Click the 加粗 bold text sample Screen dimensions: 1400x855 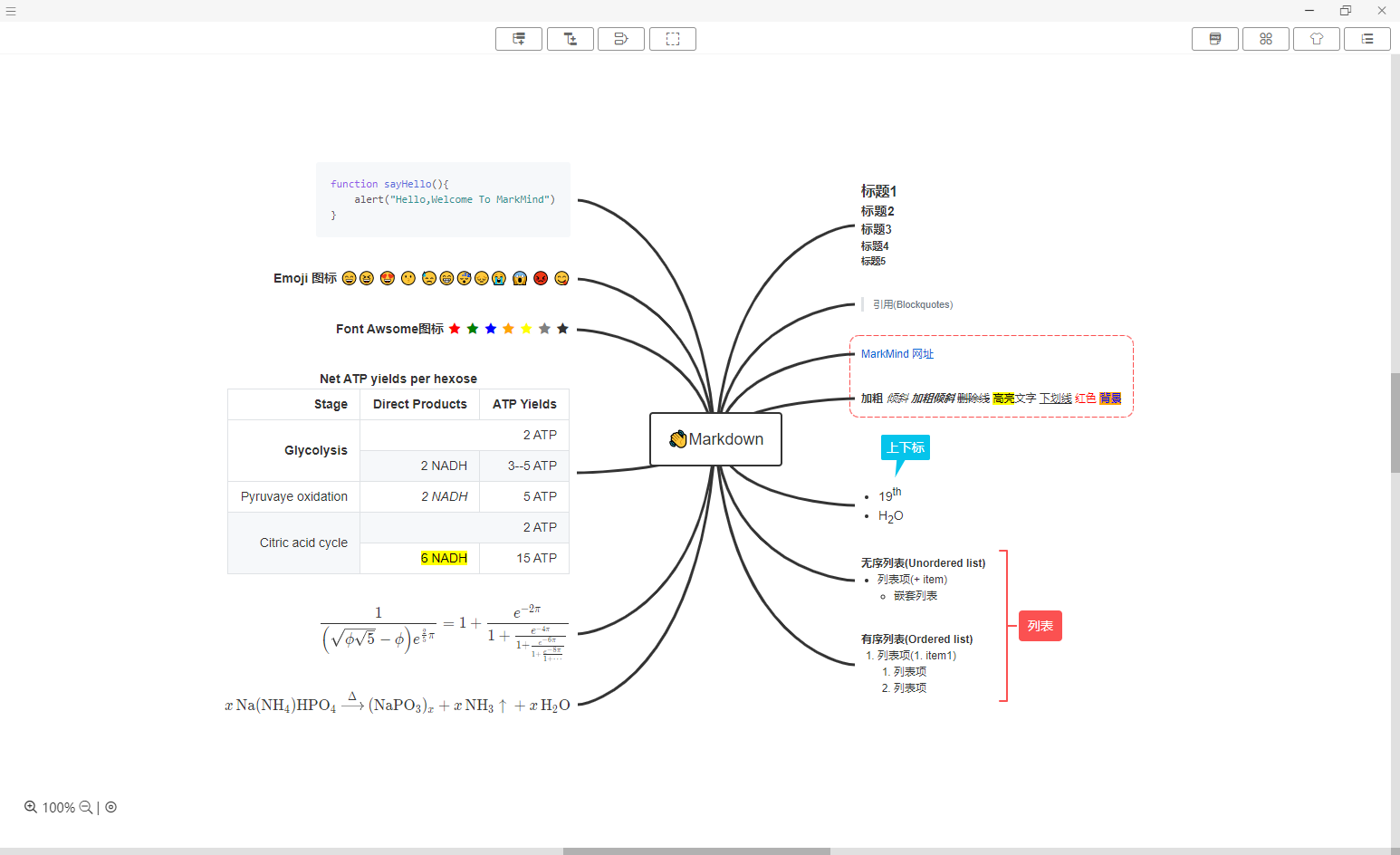click(x=871, y=399)
